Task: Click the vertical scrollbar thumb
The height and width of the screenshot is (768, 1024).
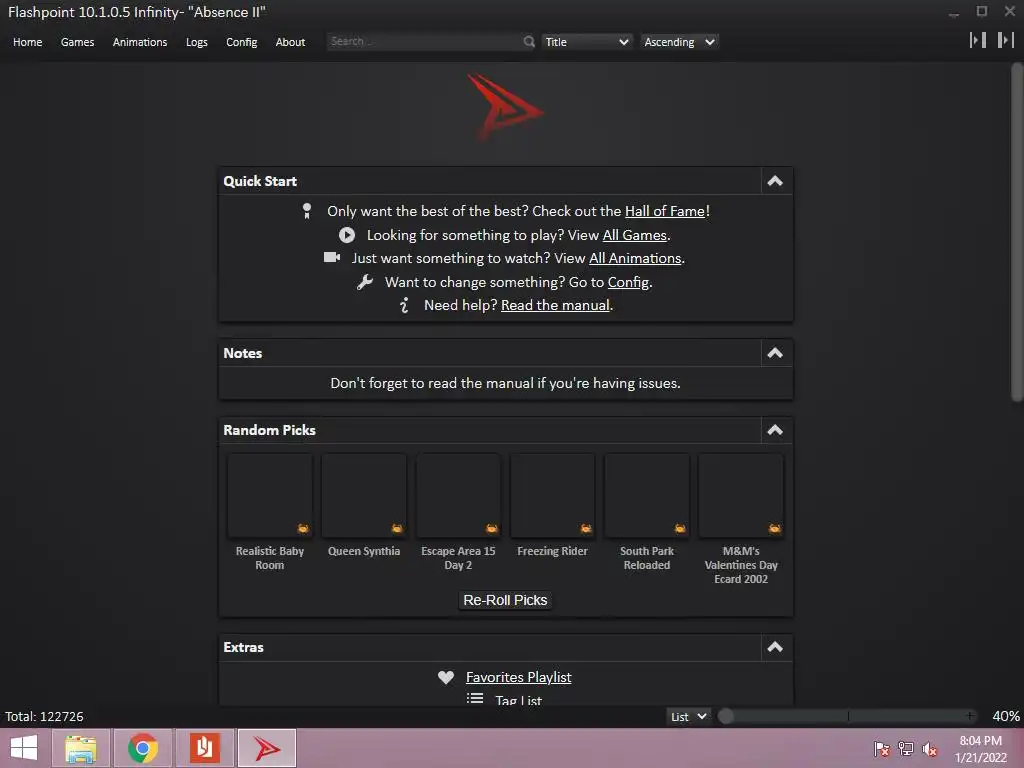Action: (1017, 232)
